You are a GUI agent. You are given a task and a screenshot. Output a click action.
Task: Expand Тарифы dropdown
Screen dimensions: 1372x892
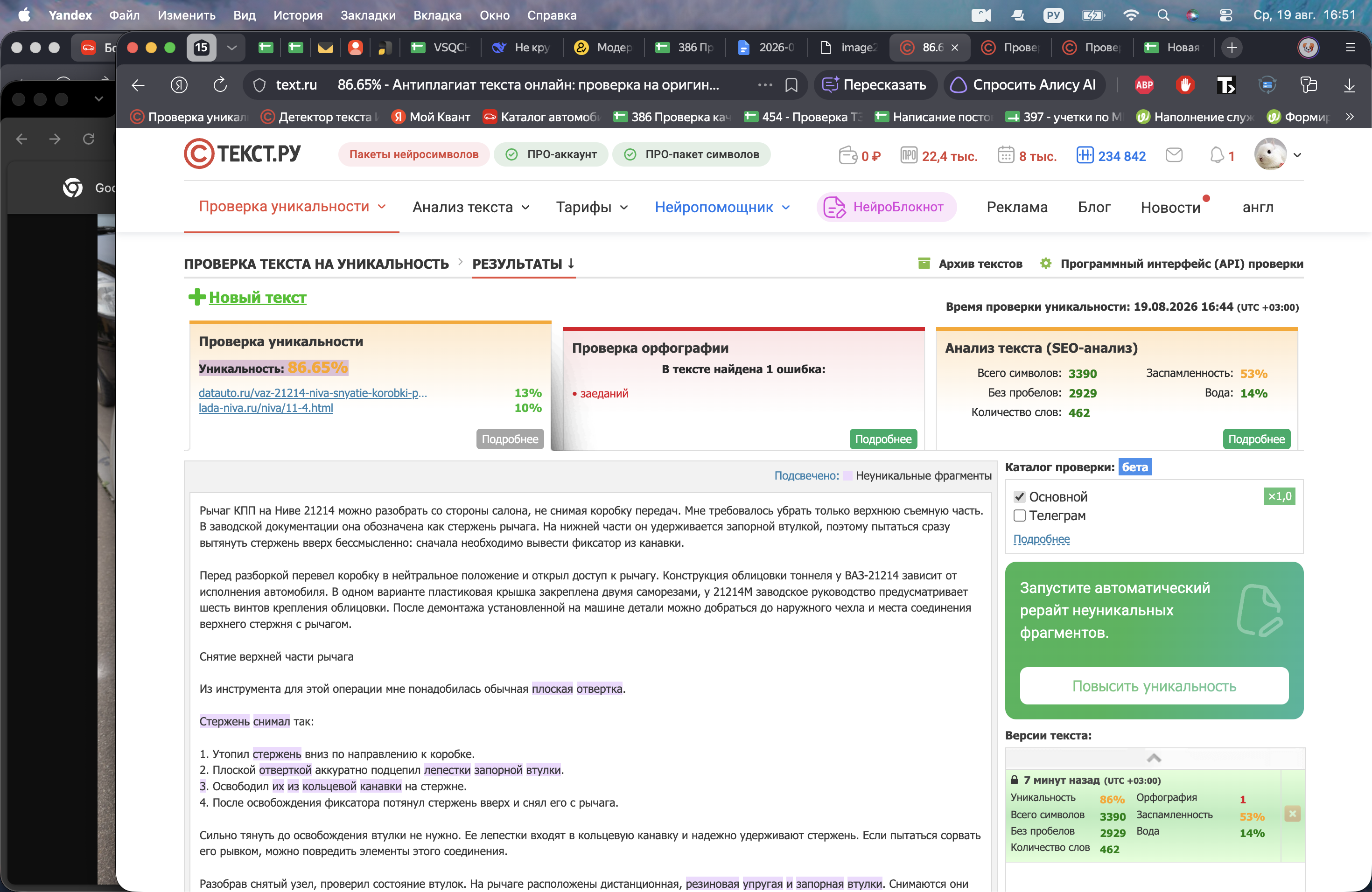pyautogui.click(x=592, y=207)
